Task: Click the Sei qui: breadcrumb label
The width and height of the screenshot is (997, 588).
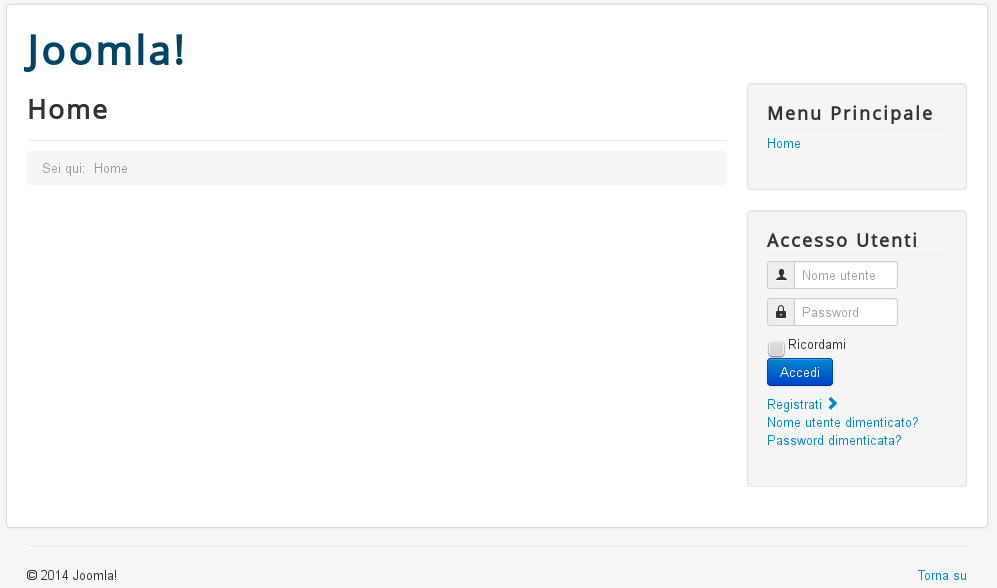Action: [x=64, y=168]
